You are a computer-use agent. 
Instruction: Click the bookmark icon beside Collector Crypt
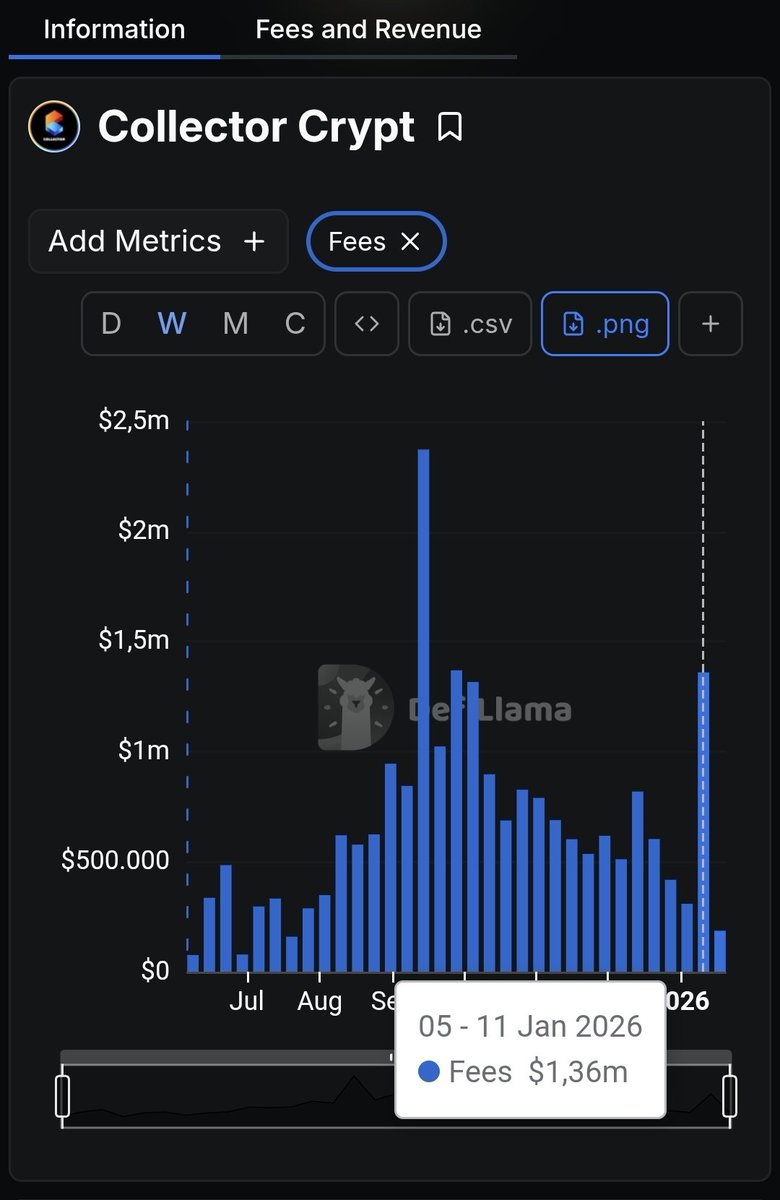450,127
